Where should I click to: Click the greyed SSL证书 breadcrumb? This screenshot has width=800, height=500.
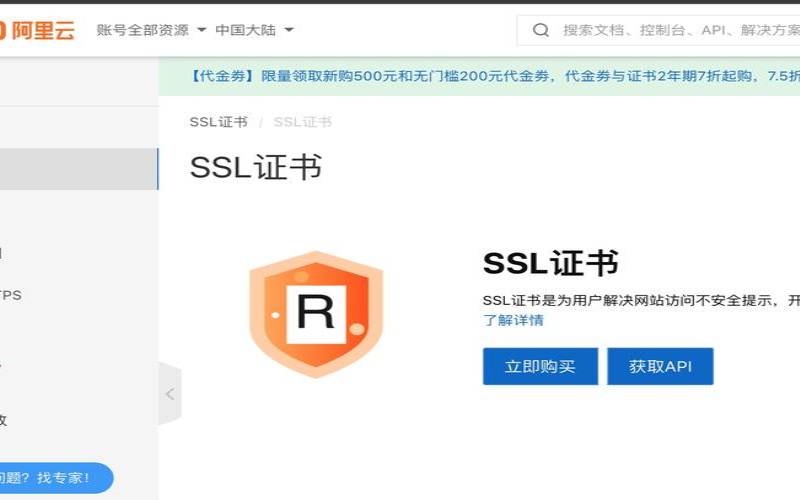(x=303, y=122)
